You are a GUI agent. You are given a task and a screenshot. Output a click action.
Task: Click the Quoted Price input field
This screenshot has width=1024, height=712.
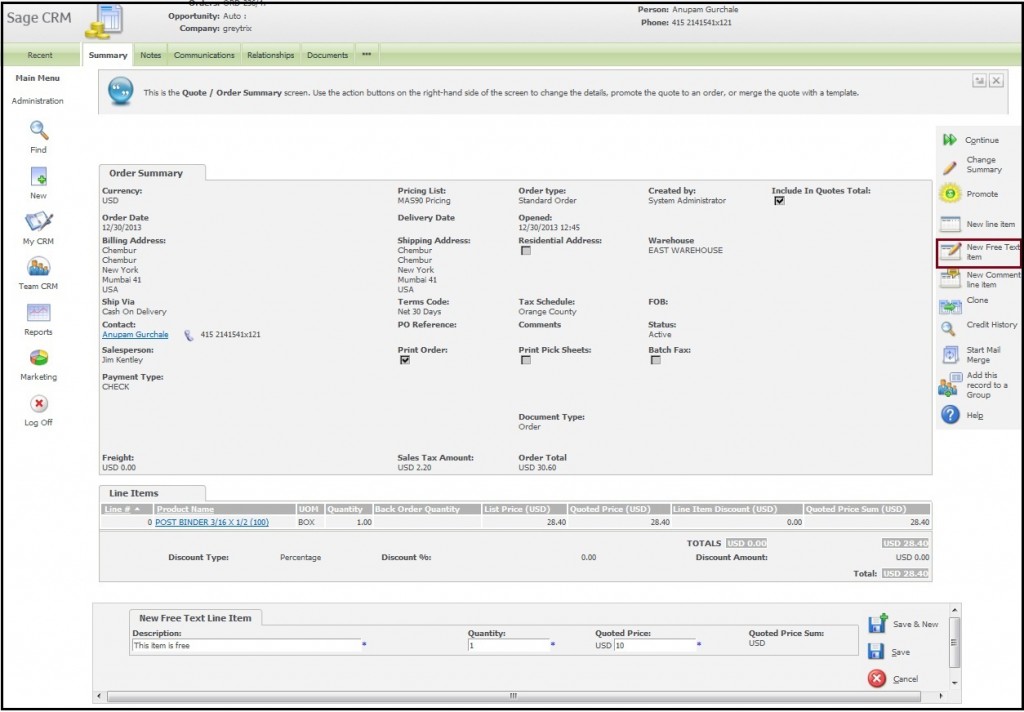click(x=654, y=645)
